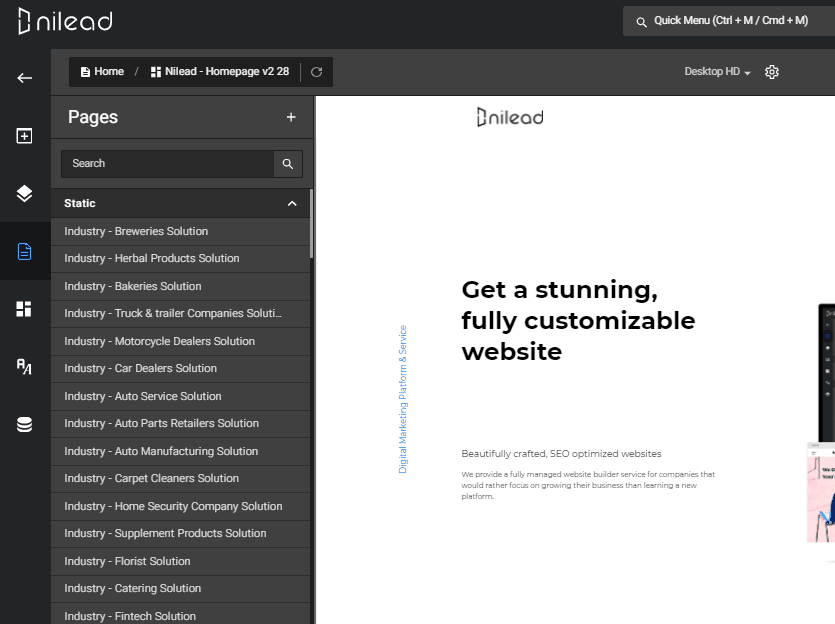Open the Desktop HD viewport dropdown

[717, 72]
